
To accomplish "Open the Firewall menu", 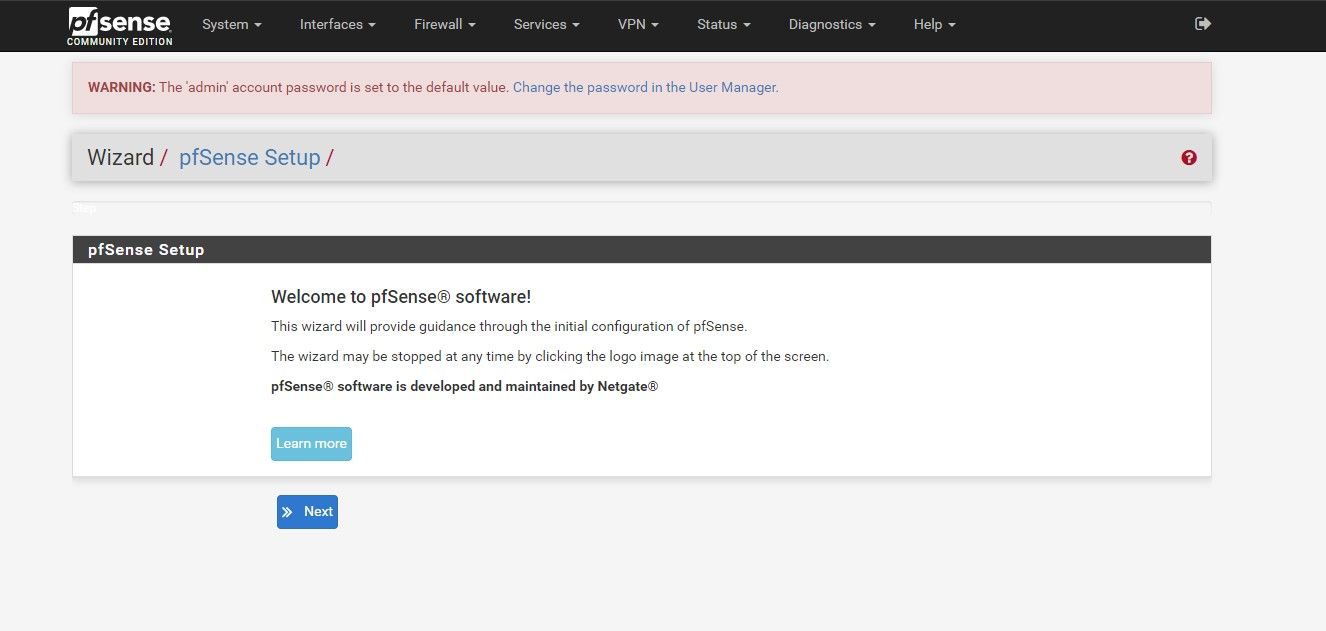I will click(x=445, y=25).
